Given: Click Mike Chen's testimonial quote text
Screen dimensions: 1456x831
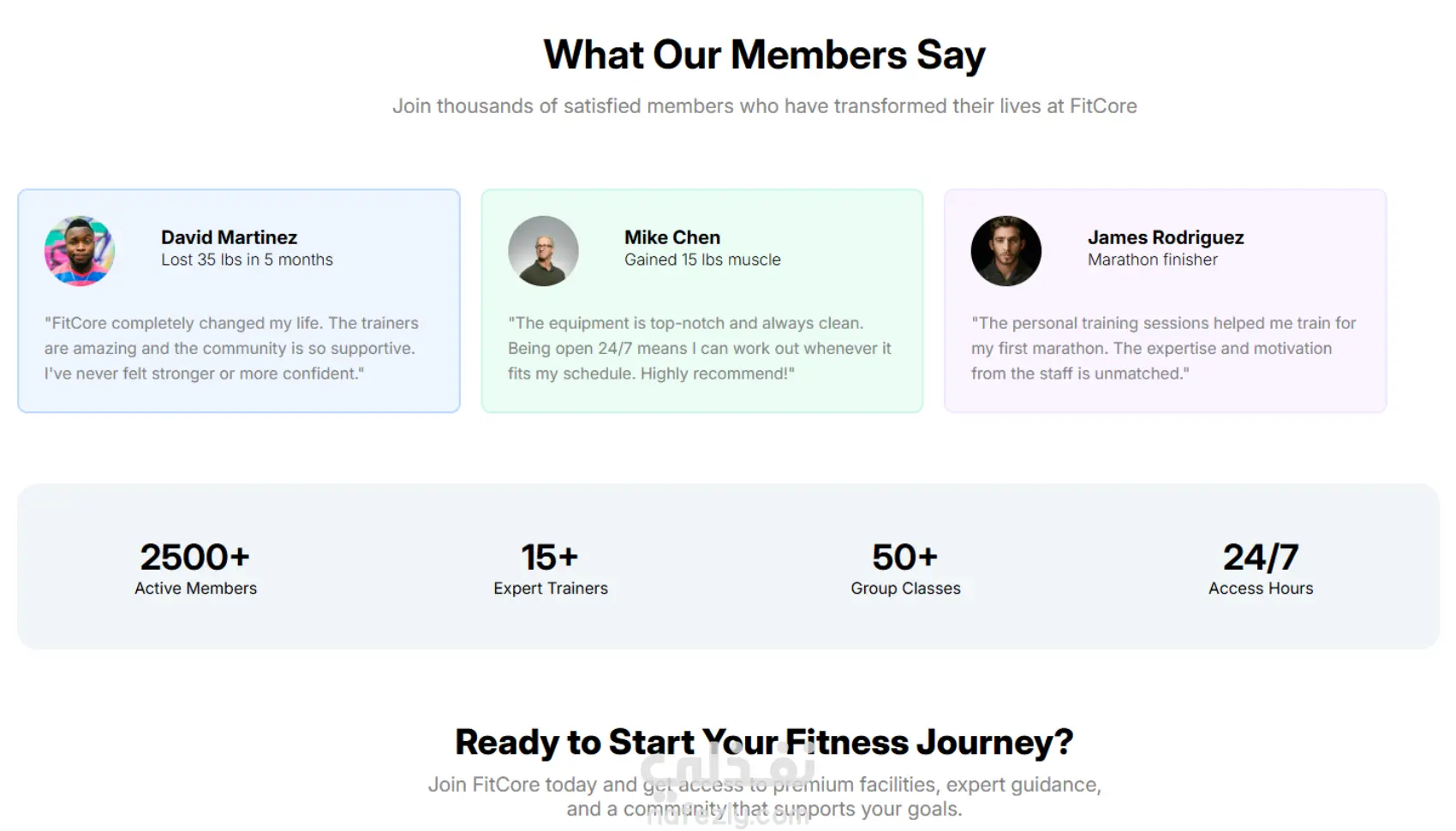Looking at the screenshot, I should coord(699,348).
